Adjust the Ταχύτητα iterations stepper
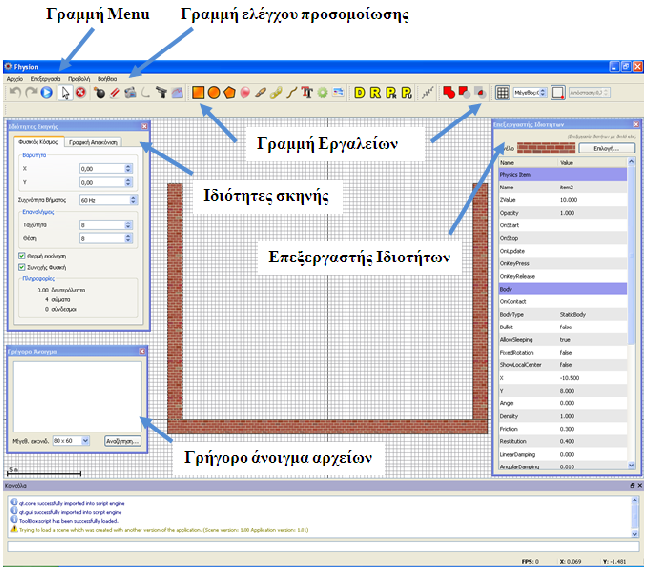Screen dimensions: 652x574 point(128,225)
